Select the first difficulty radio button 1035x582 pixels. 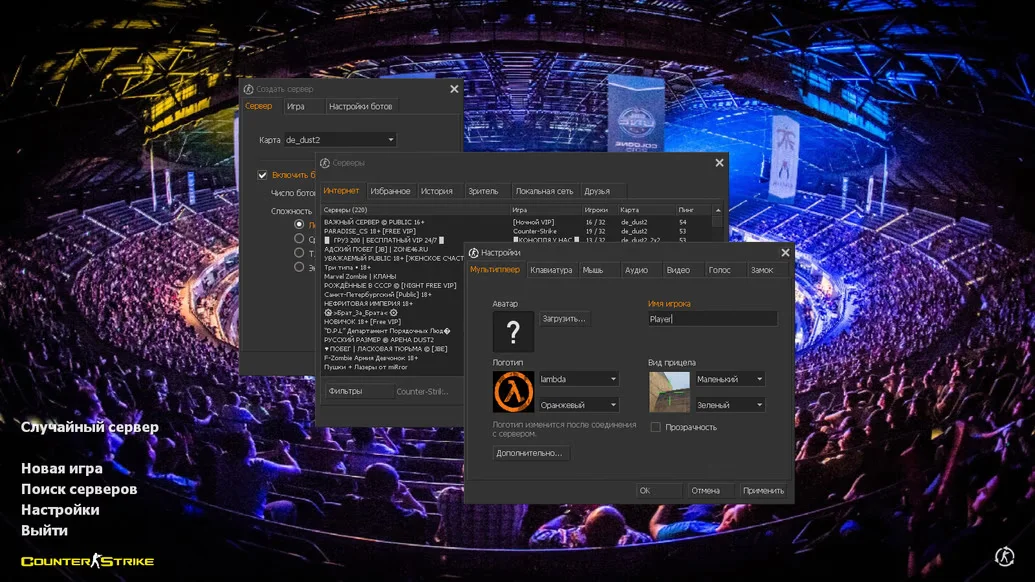[299, 224]
